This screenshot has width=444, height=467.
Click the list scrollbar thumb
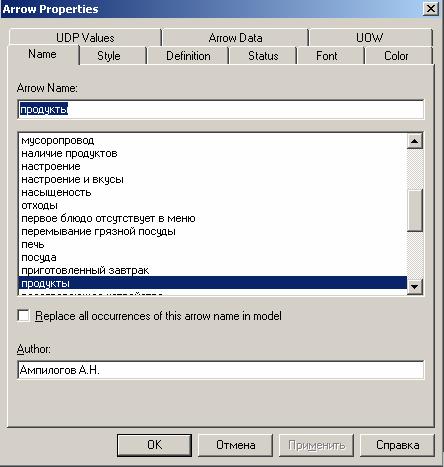click(415, 210)
